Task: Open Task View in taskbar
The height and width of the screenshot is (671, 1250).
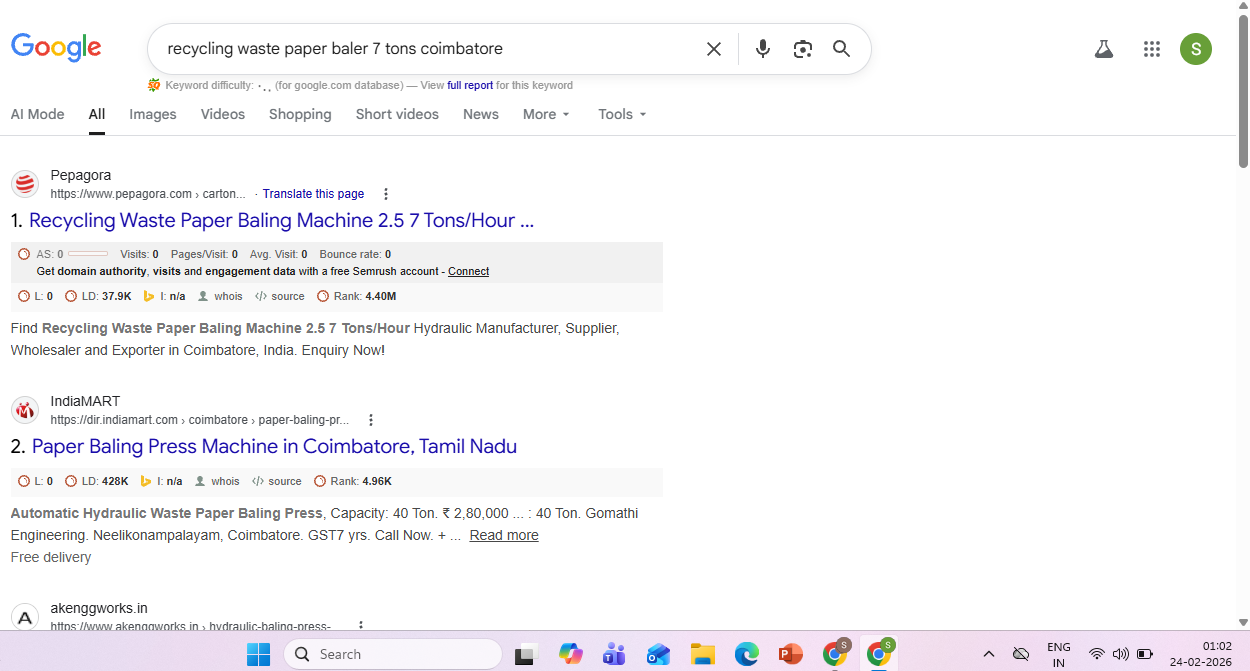Action: click(525, 655)
